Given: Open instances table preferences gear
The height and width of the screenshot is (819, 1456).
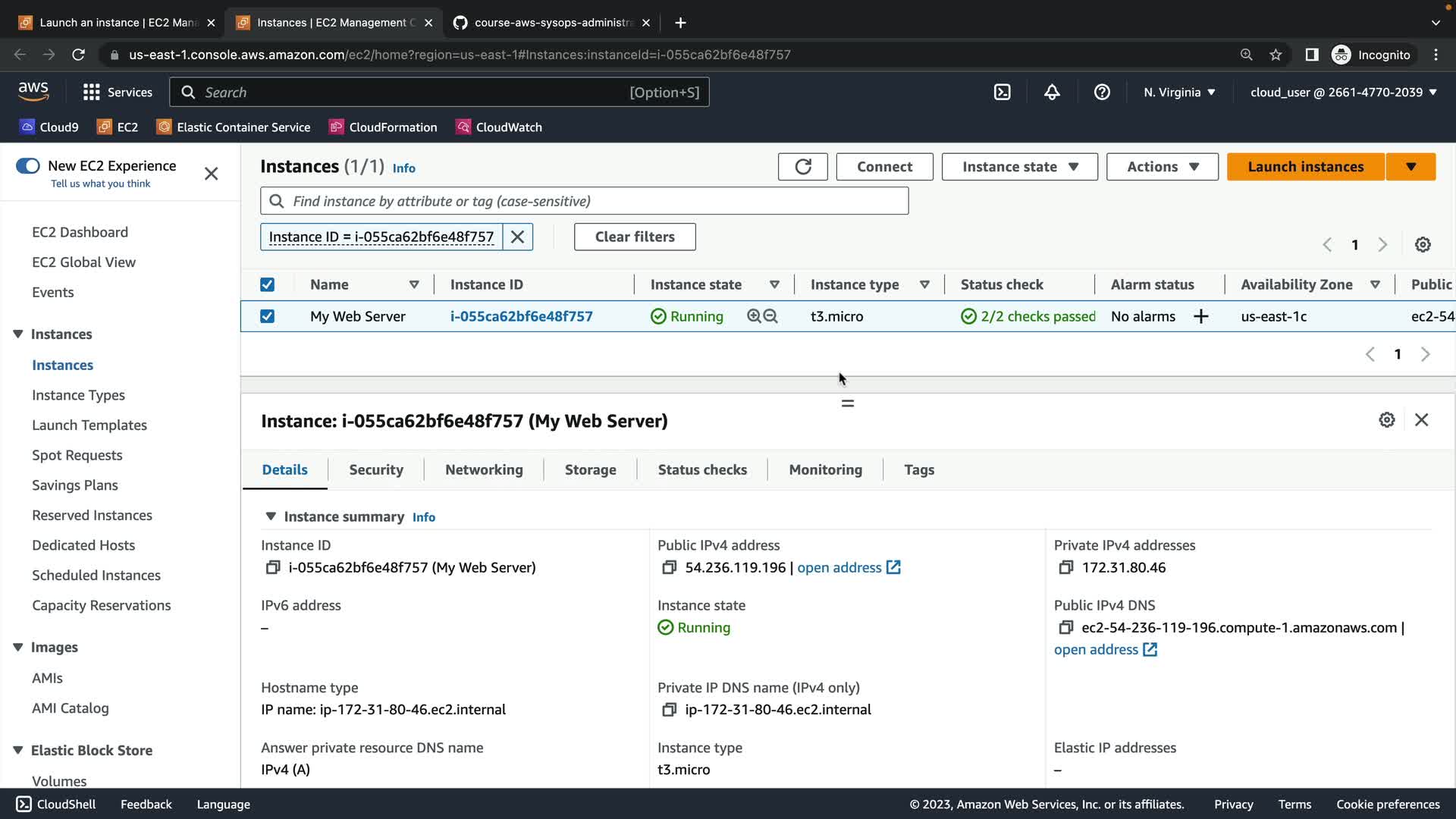Looking at the screenshot, I should click(x=1423, y=245).
